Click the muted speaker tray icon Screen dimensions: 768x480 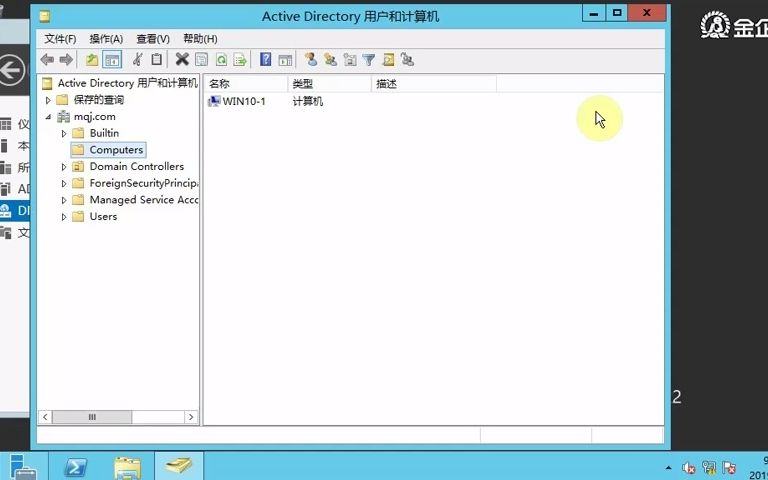(688, 468)
